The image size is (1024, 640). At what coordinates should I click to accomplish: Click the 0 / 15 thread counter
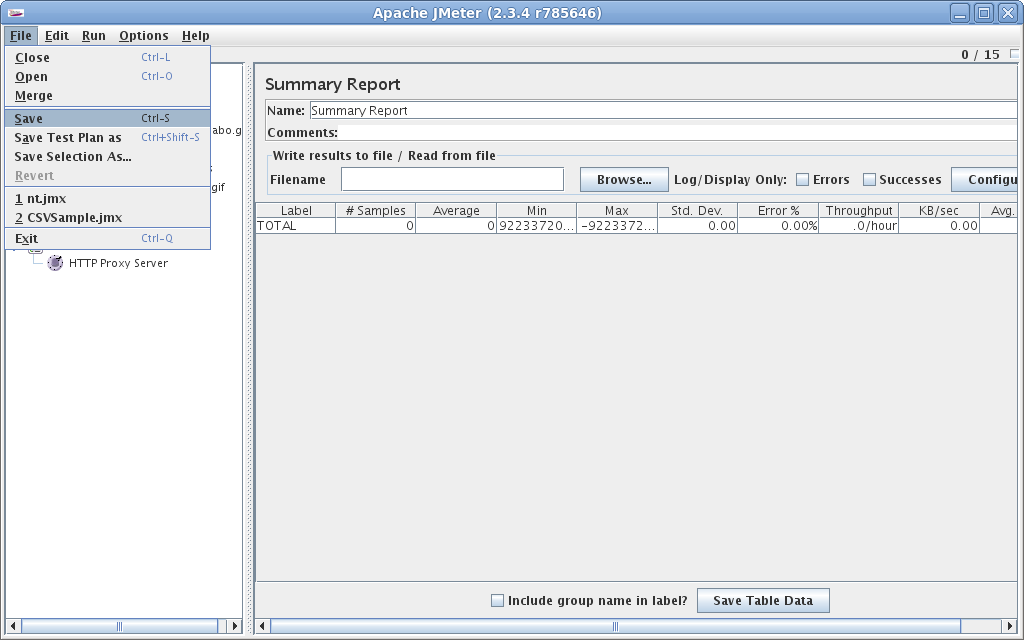[980, 55]
